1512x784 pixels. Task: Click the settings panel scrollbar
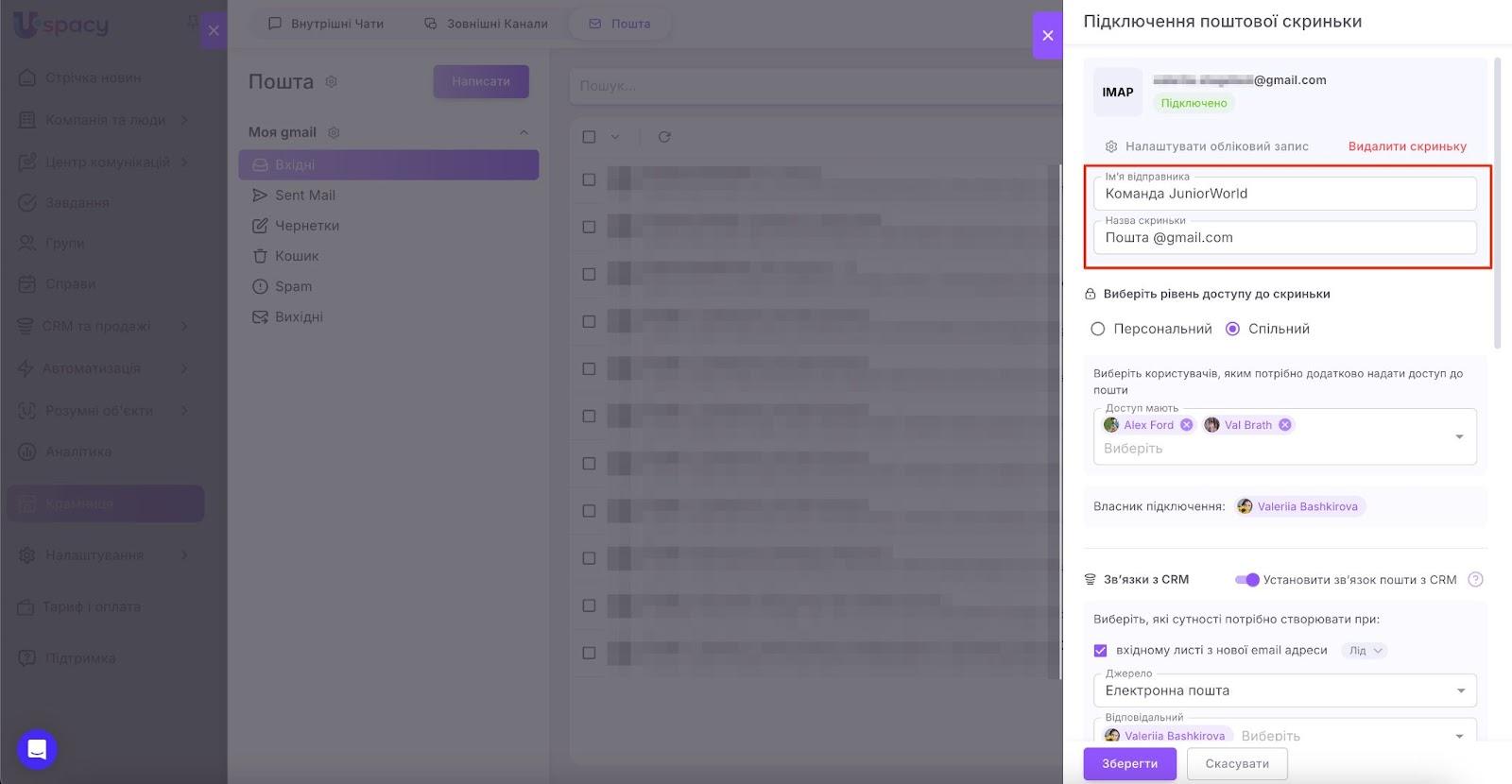1497,203
